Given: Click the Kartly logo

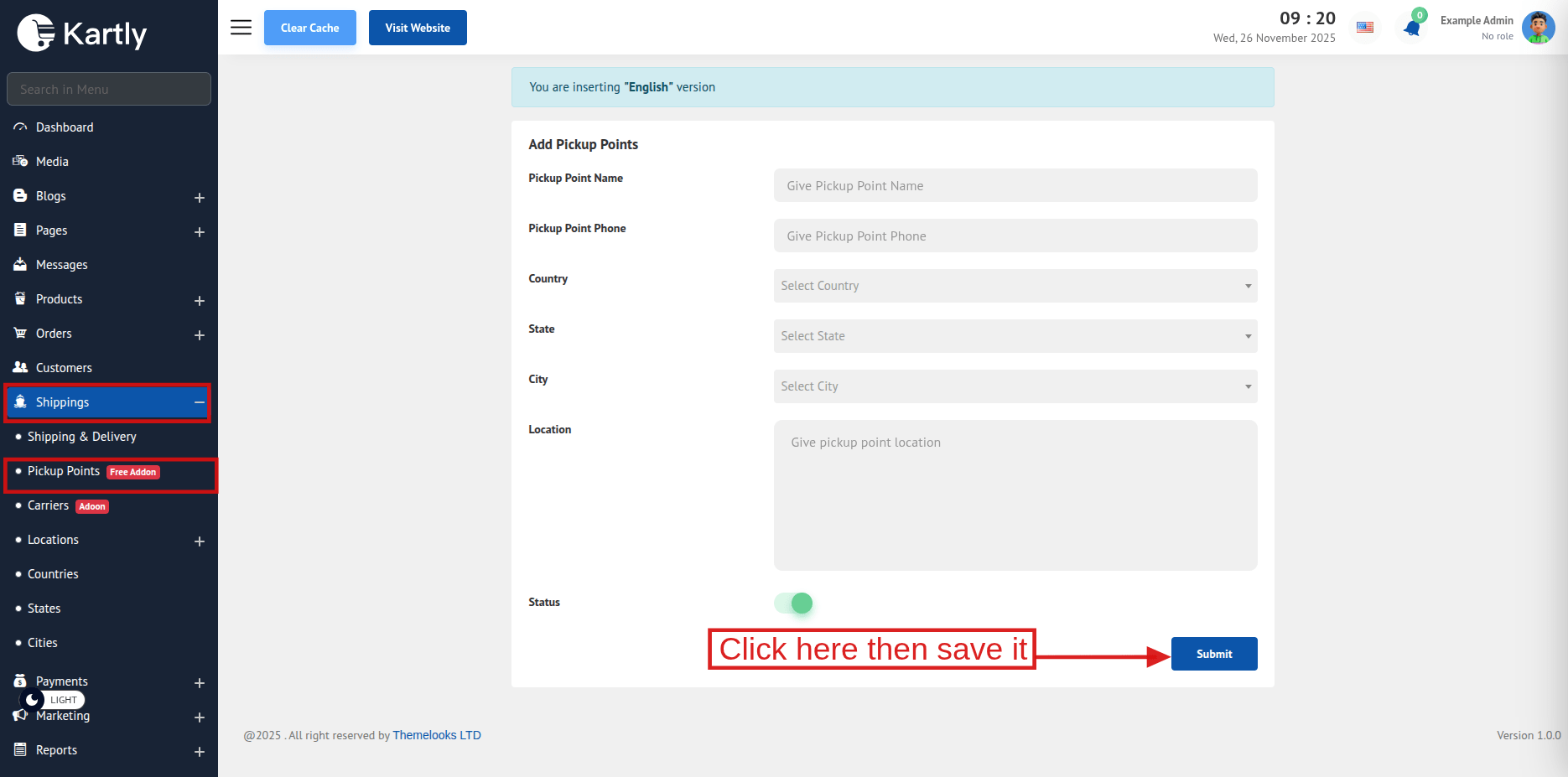Looking at the screenshot, I should [82, 34].
